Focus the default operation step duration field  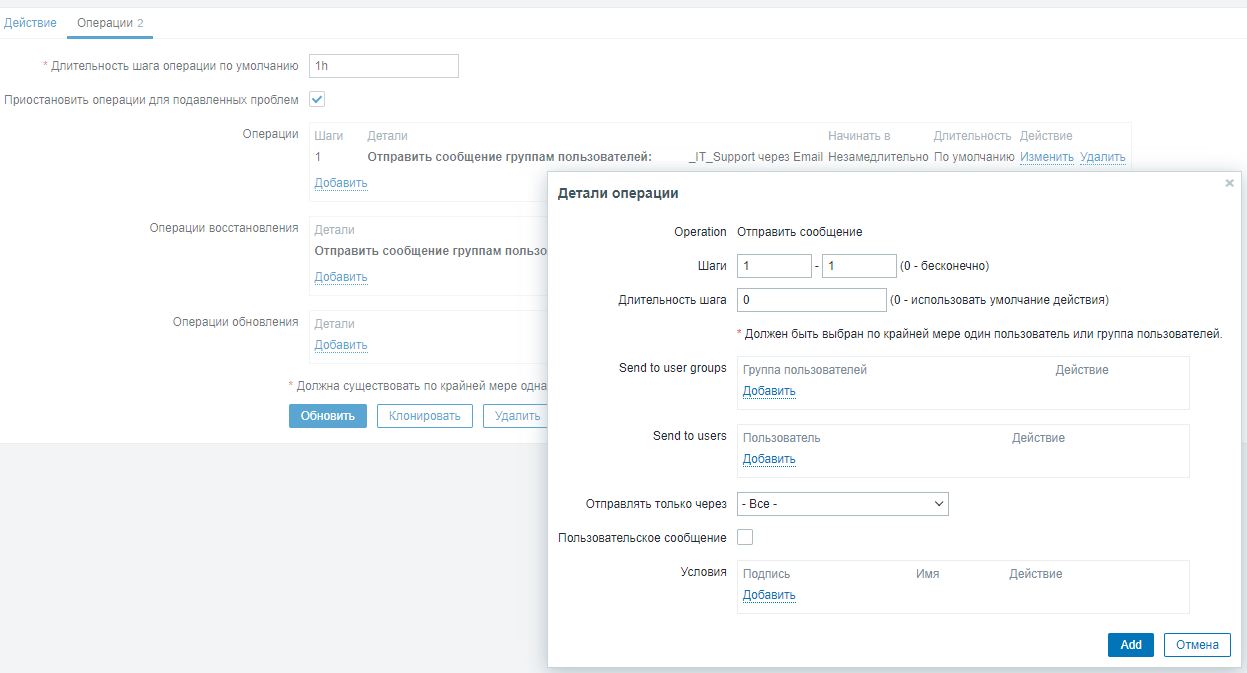pyautogui.click(x=384, y=66)
